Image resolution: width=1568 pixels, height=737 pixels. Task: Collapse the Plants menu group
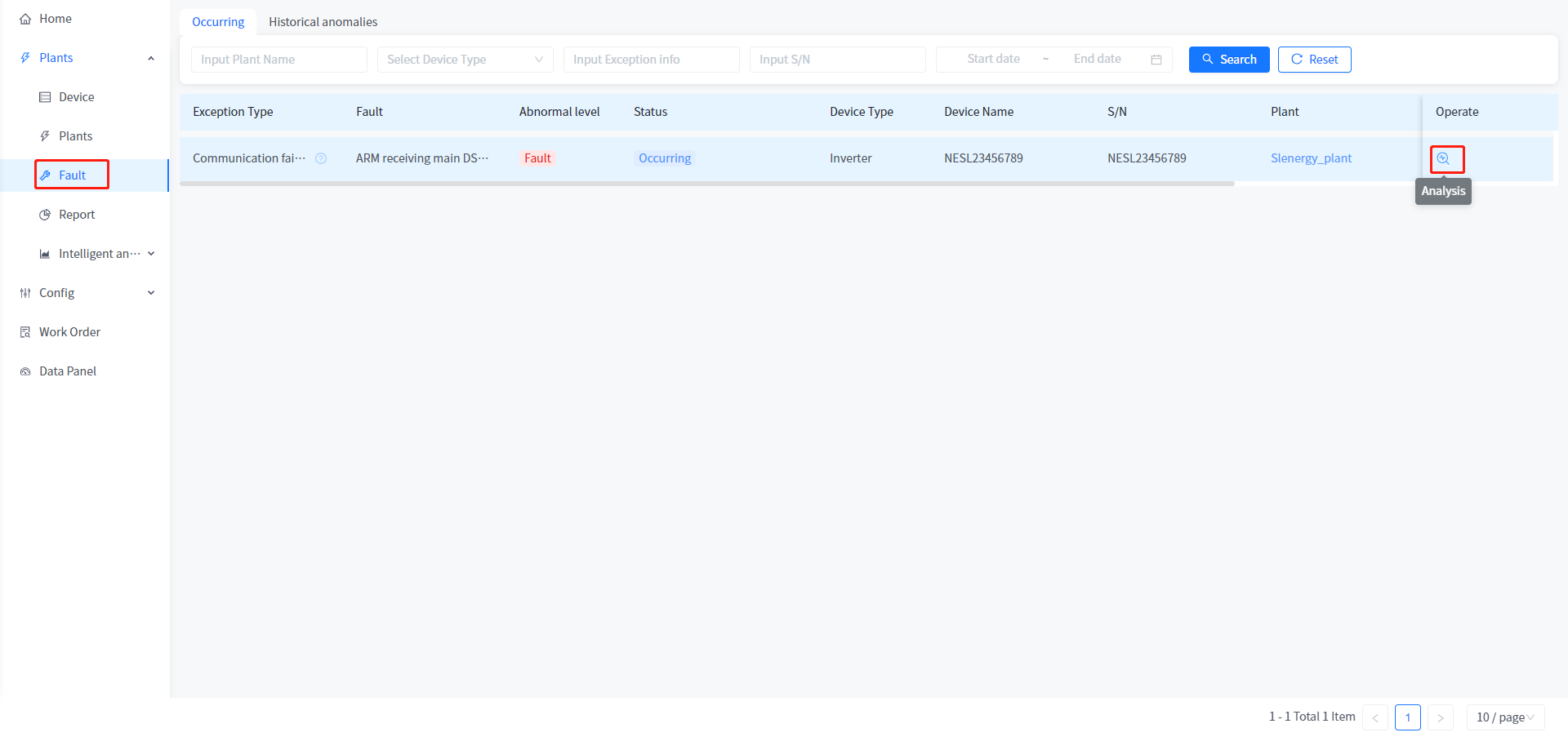[151, 58]
